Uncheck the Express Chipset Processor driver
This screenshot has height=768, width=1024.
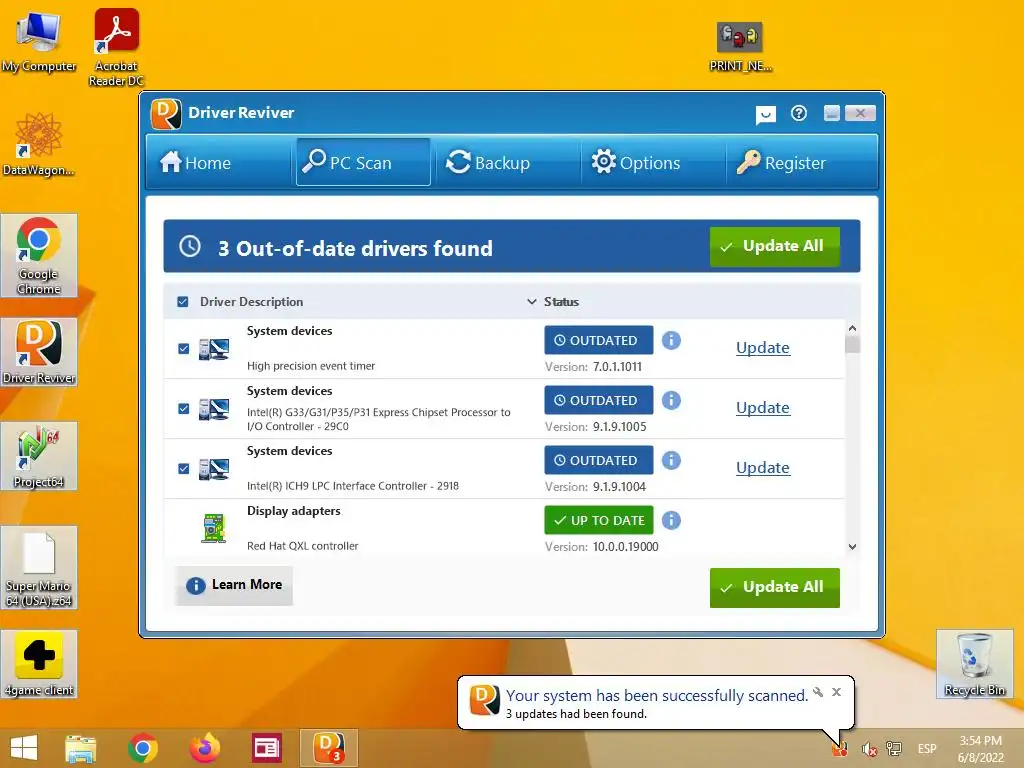pyautogui.click(x=184, y=409)
